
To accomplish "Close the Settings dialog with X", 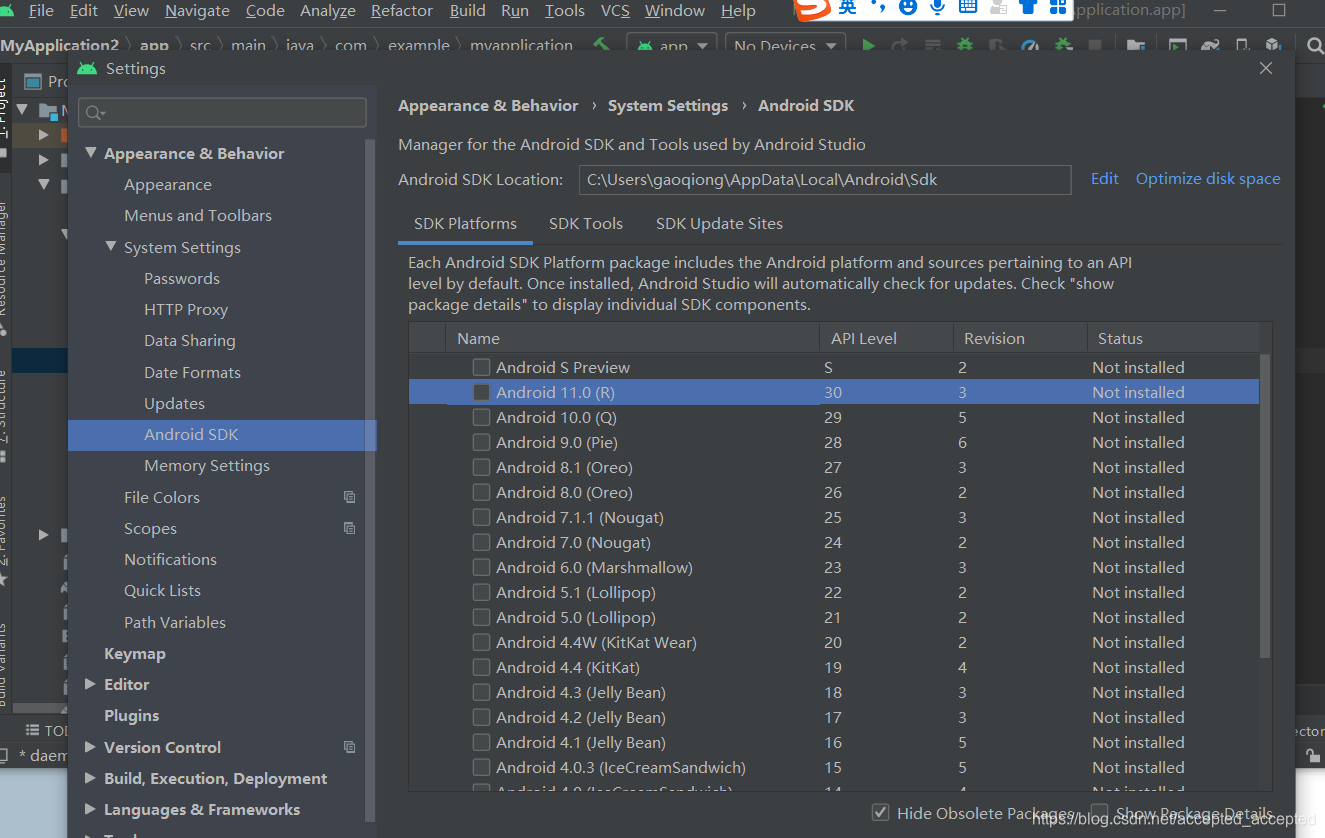I will coord(1266,68).
